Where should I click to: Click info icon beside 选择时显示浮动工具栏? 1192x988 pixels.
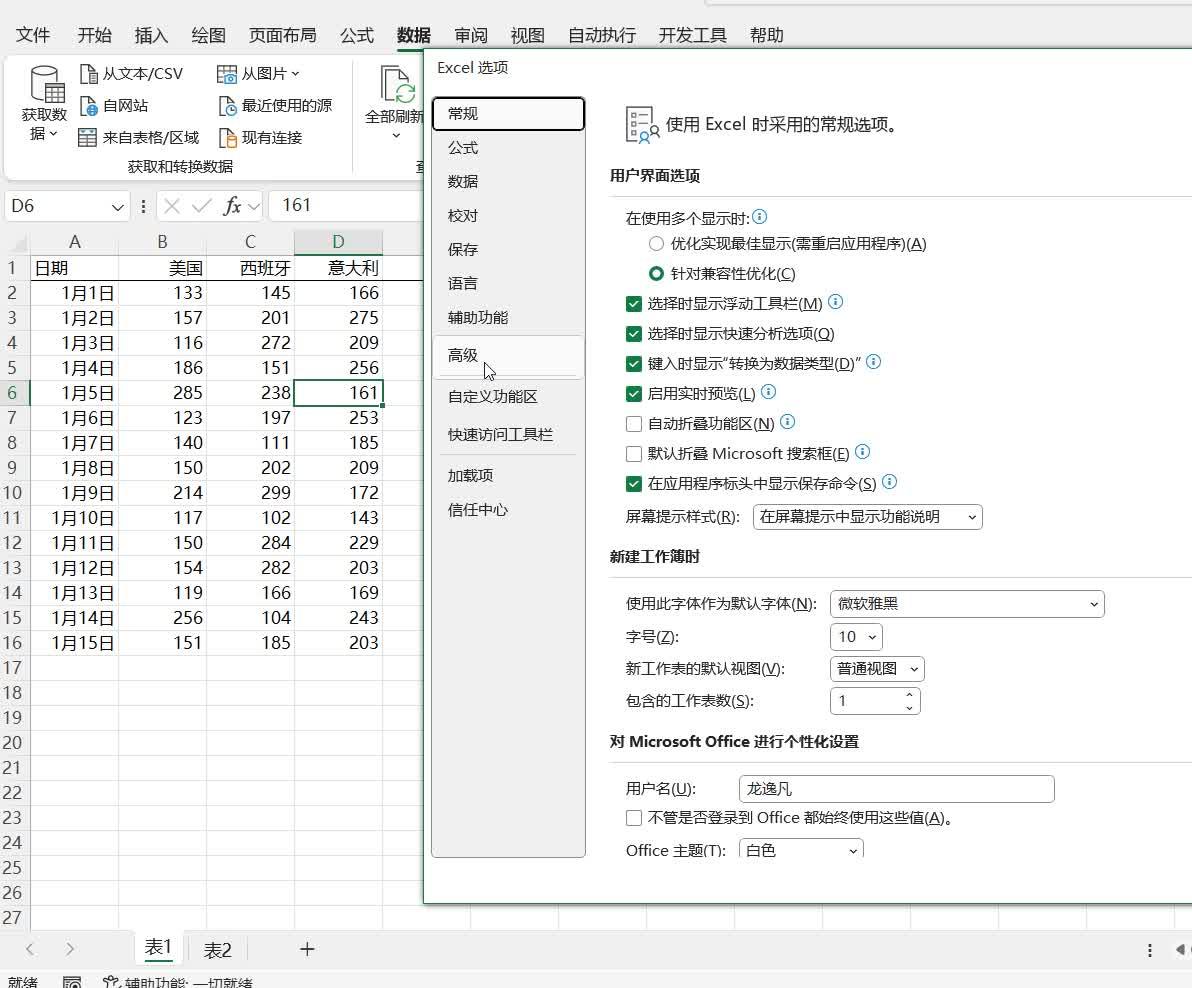[x=835, y=302]
